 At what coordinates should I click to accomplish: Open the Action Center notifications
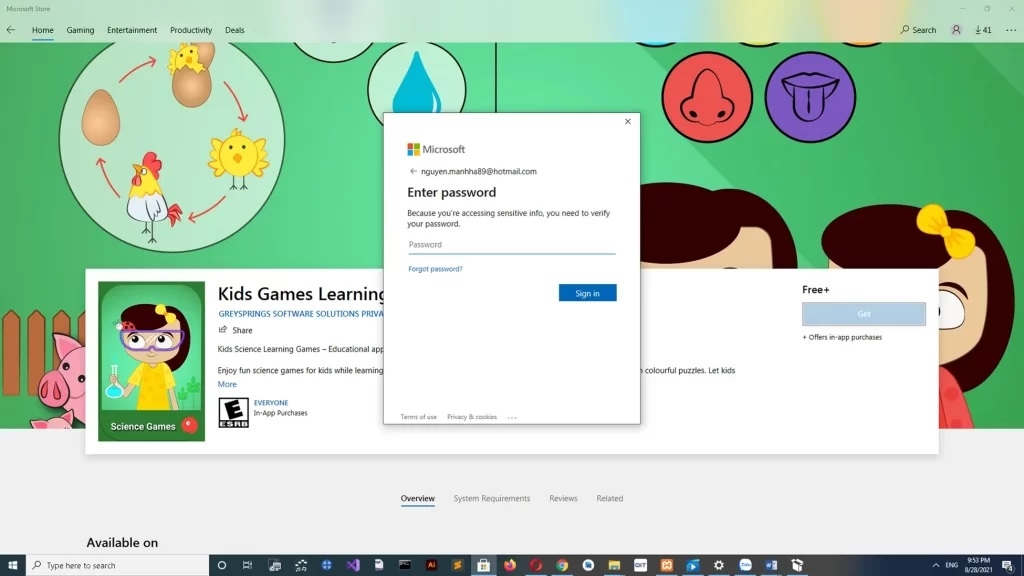[1008, 565]
